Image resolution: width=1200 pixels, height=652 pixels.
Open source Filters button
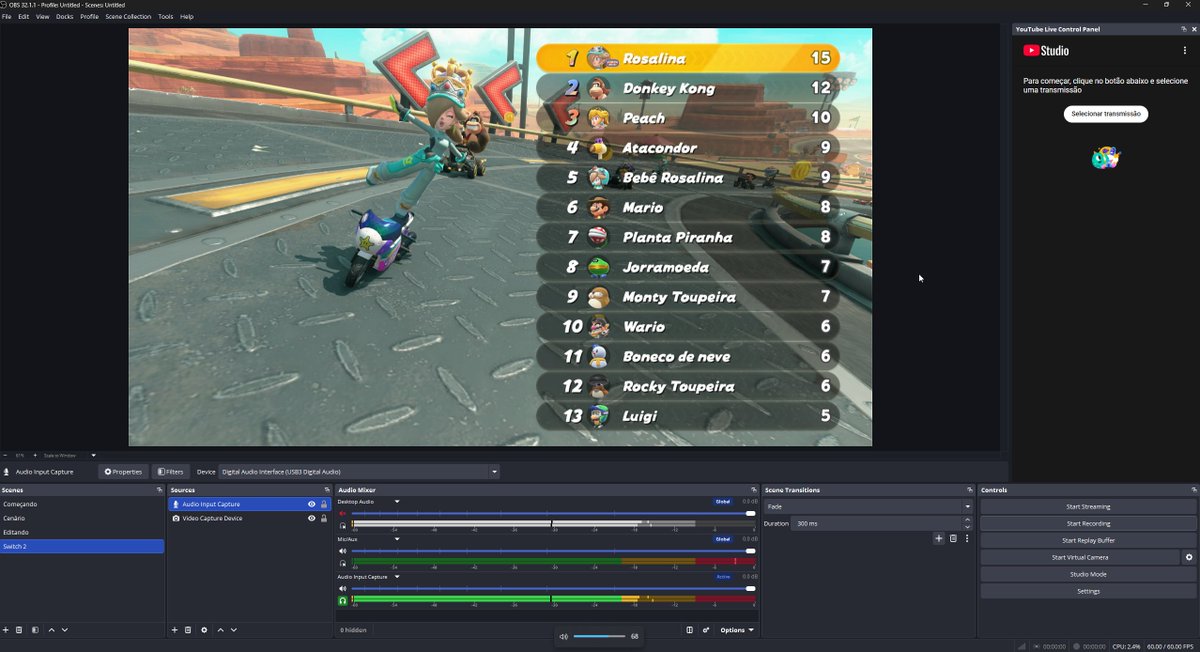pyautogui.click(x=169, y=472)
